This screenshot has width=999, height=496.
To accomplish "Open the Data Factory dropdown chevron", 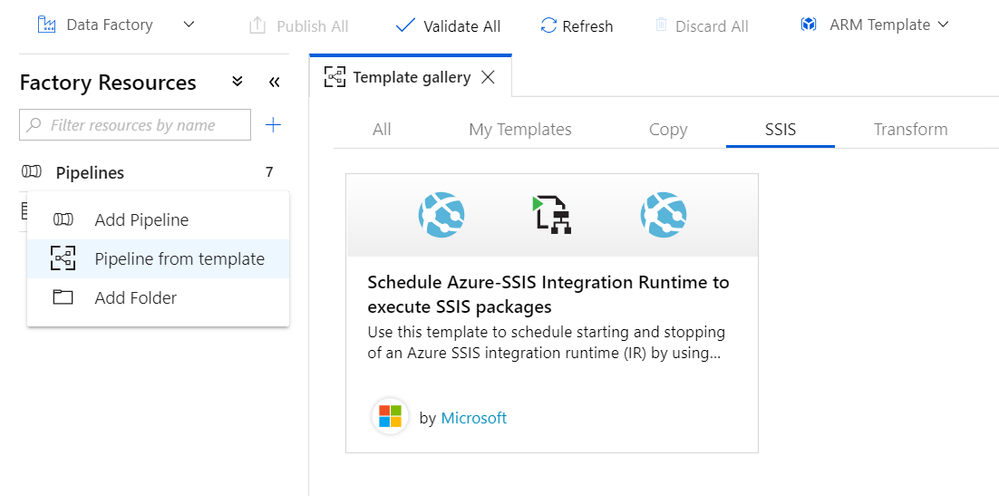I will (189, 24).
